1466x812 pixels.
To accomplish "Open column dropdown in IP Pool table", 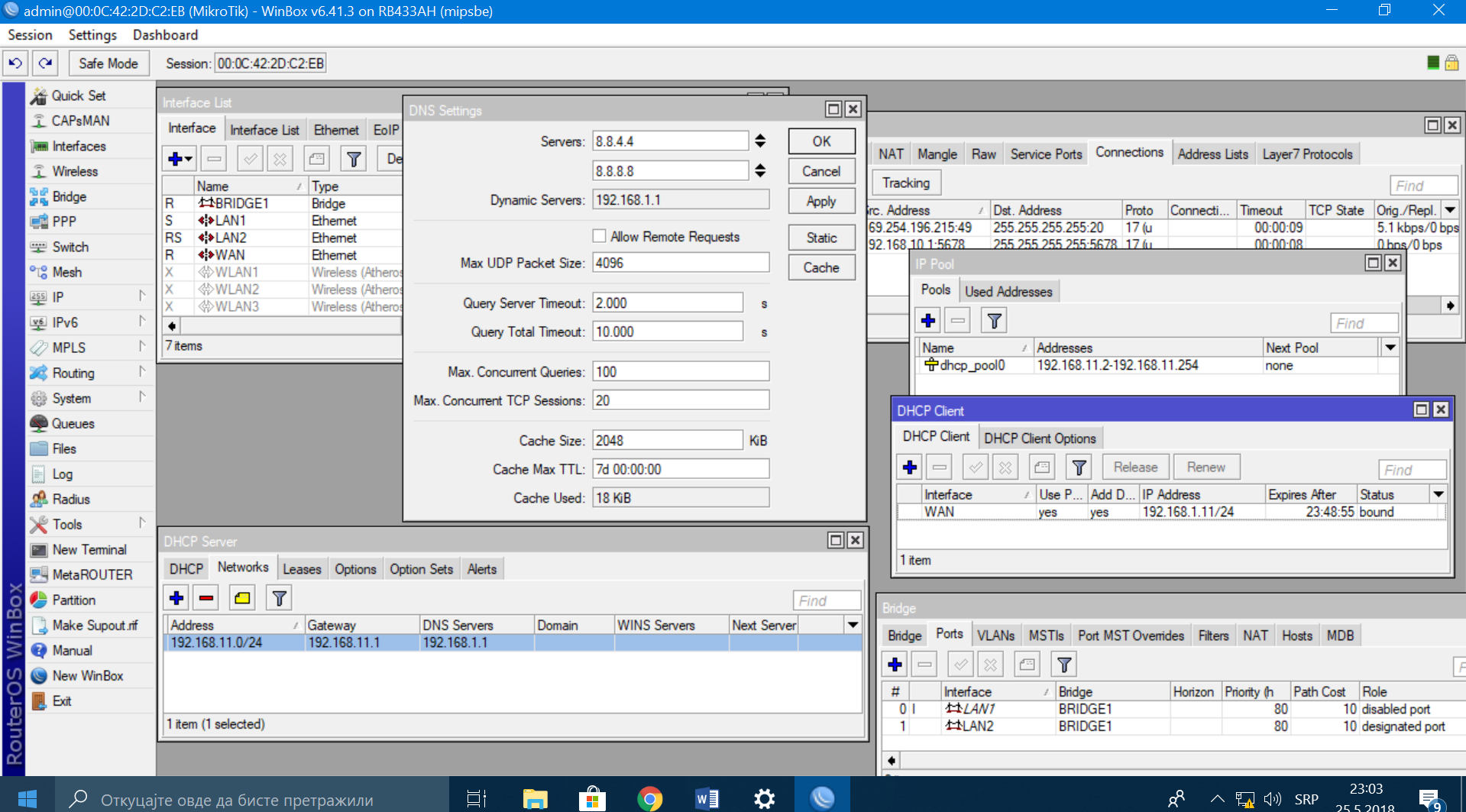I will click(1390, 348).
